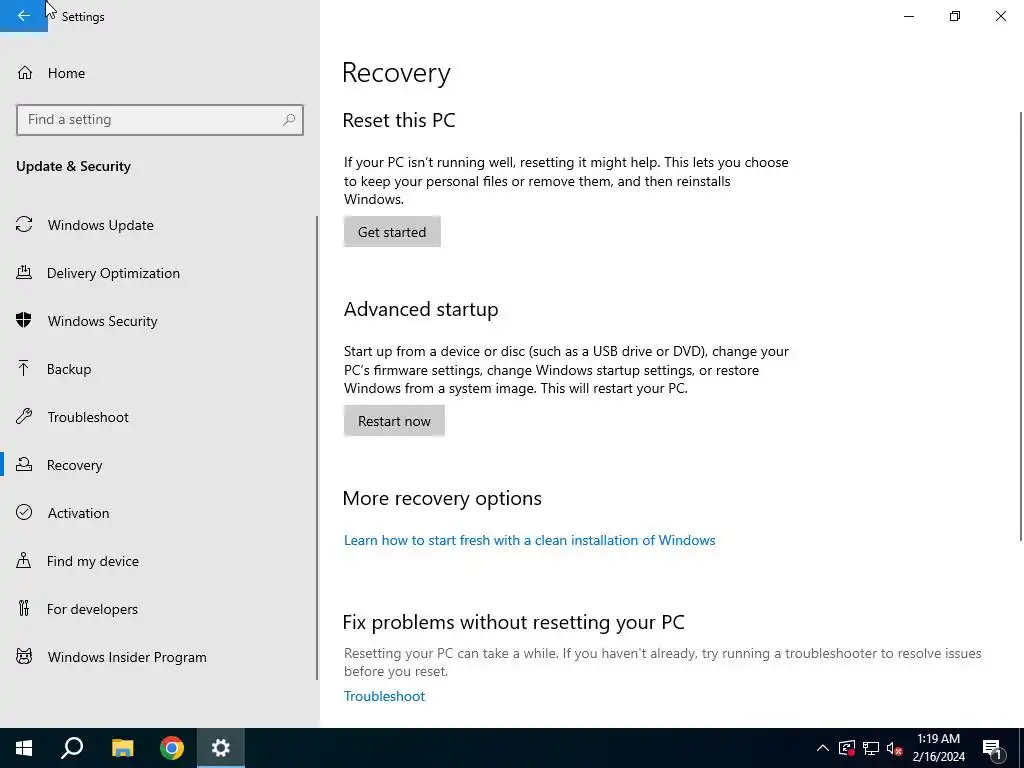This screenshot has height=768, width=1024.
Task: Select the Delivery Optimization icon
Action: pyautogui.click(x=24, y=273)
